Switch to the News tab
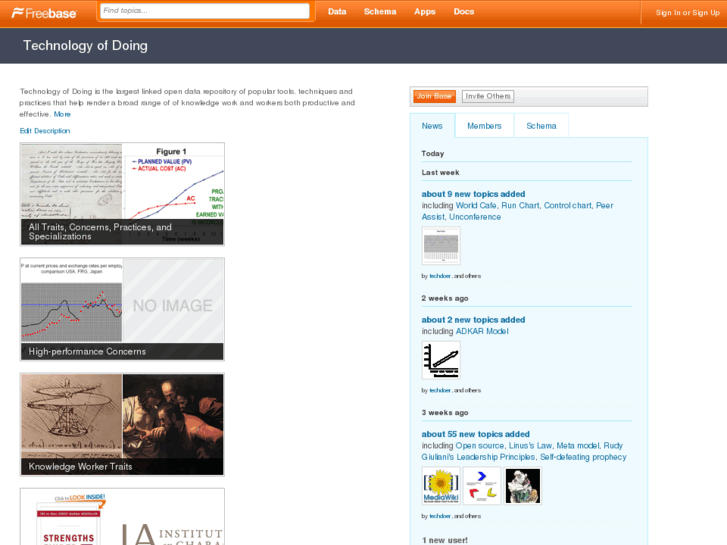Viewport: 727px width, 545px height. [432, 126]
